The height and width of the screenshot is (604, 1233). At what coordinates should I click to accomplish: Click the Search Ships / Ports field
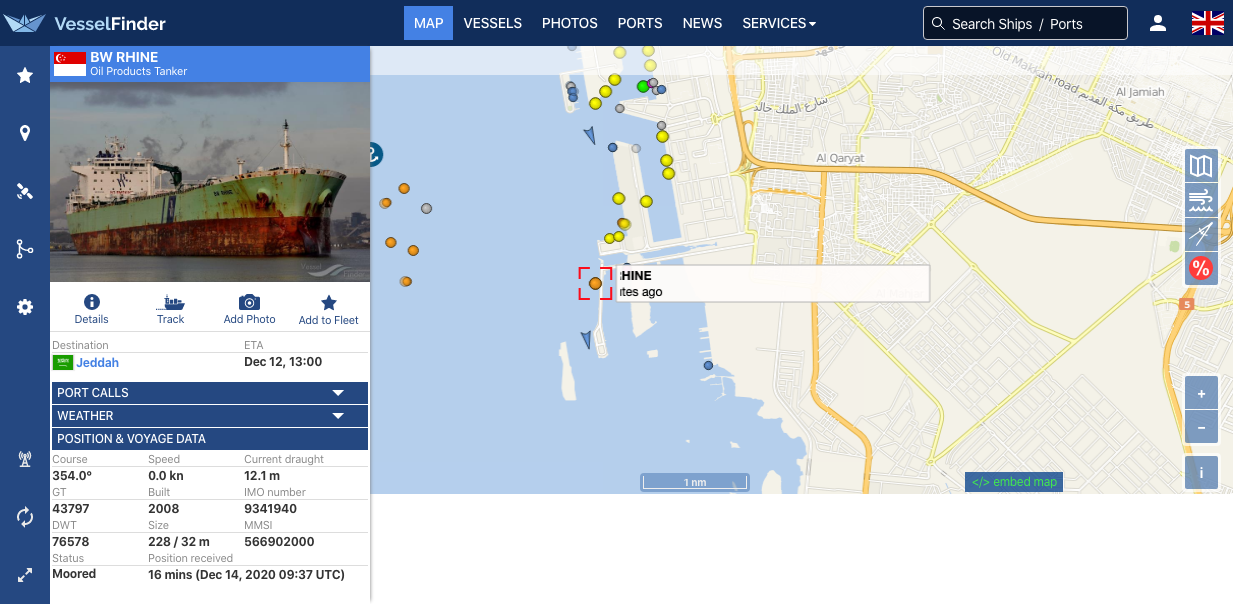click(x=1025, y=23)
